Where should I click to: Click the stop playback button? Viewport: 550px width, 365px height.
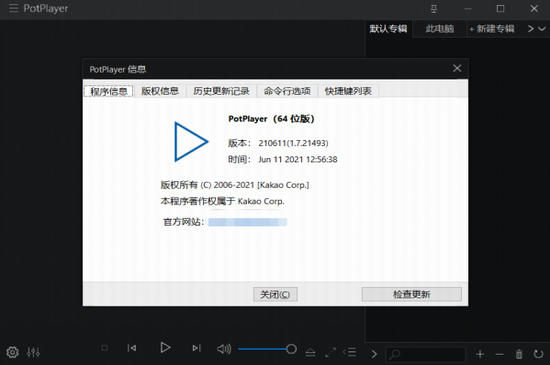[105, 348]
